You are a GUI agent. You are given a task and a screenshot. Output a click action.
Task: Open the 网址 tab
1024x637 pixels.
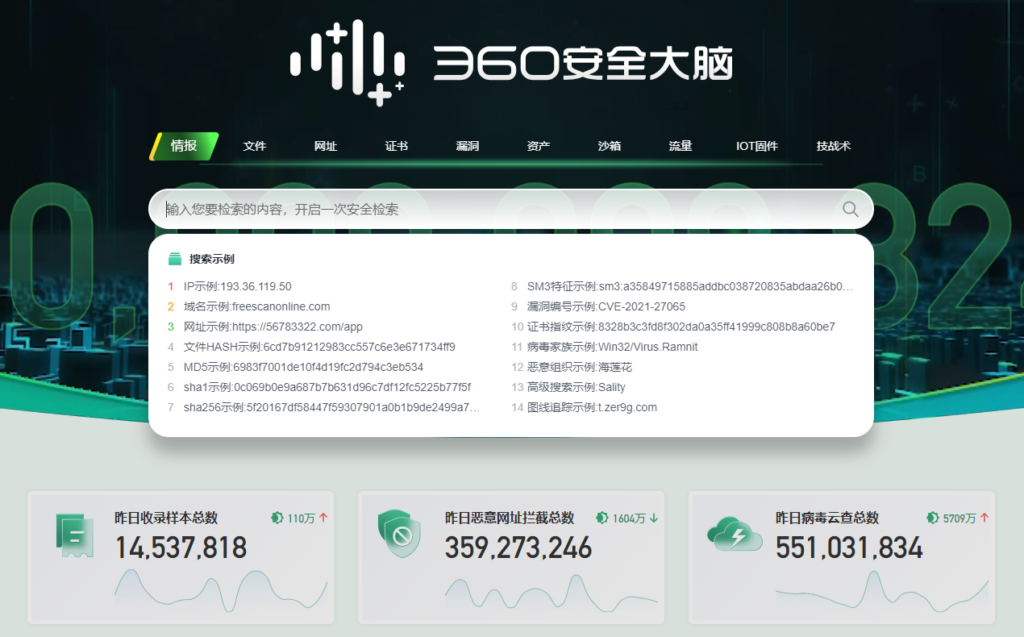[325, 145]
